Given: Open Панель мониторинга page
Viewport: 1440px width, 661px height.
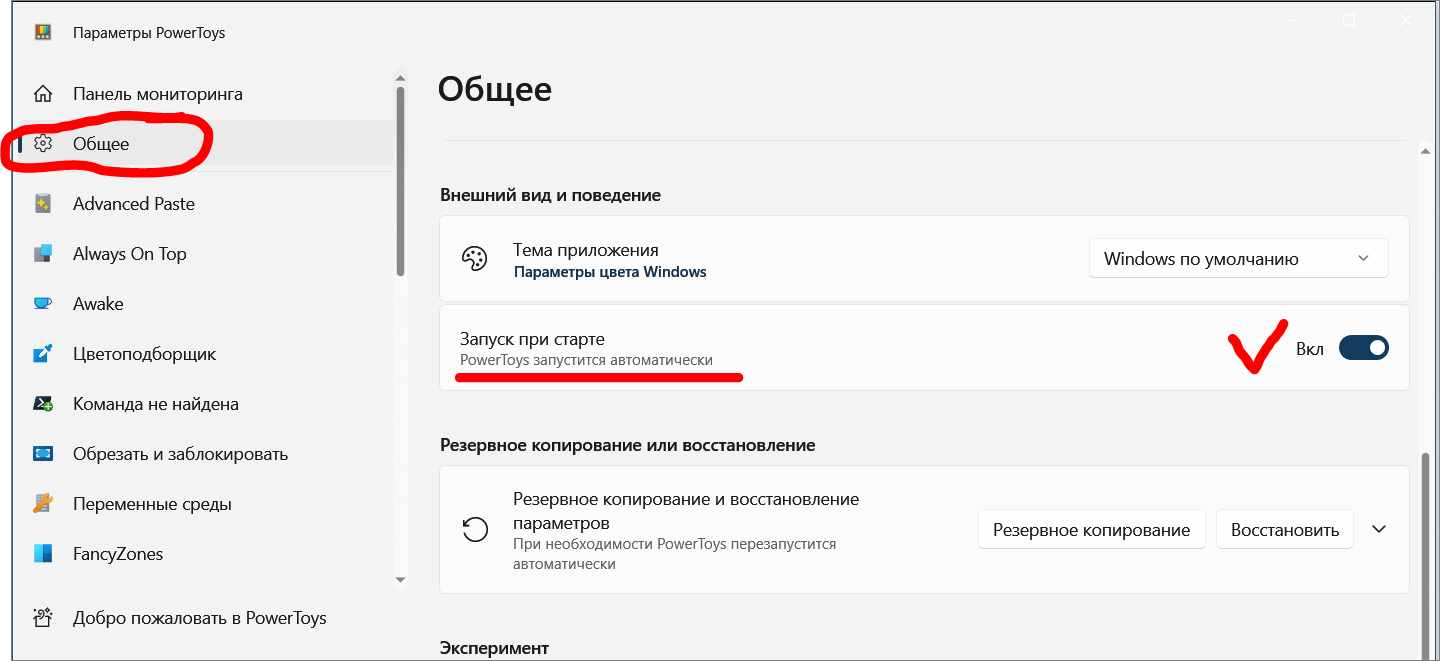Looking at the screenshot, I should coord(205,94).
